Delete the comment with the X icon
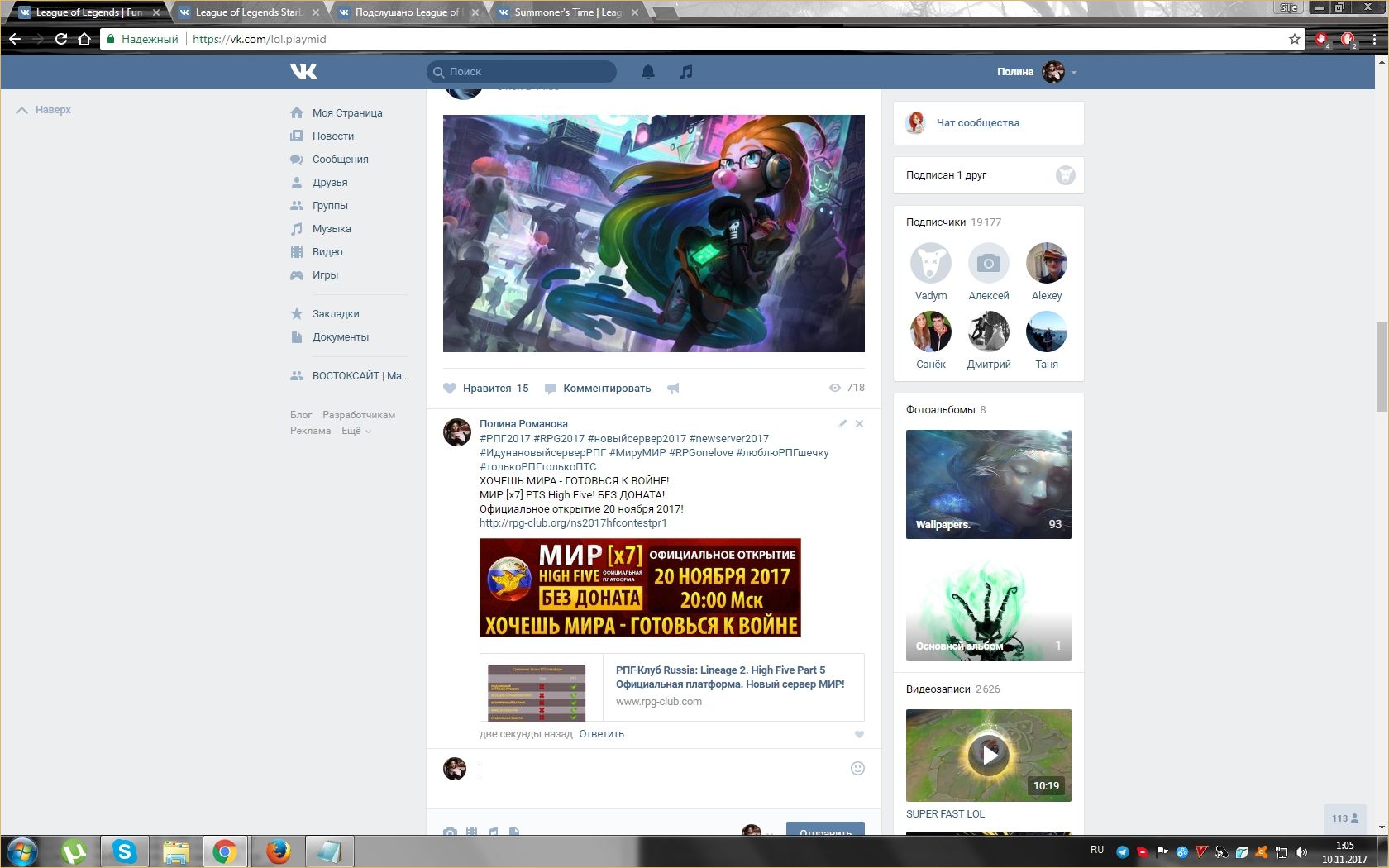This screenshot has width=1389, height=868. (x=860, y=424)
